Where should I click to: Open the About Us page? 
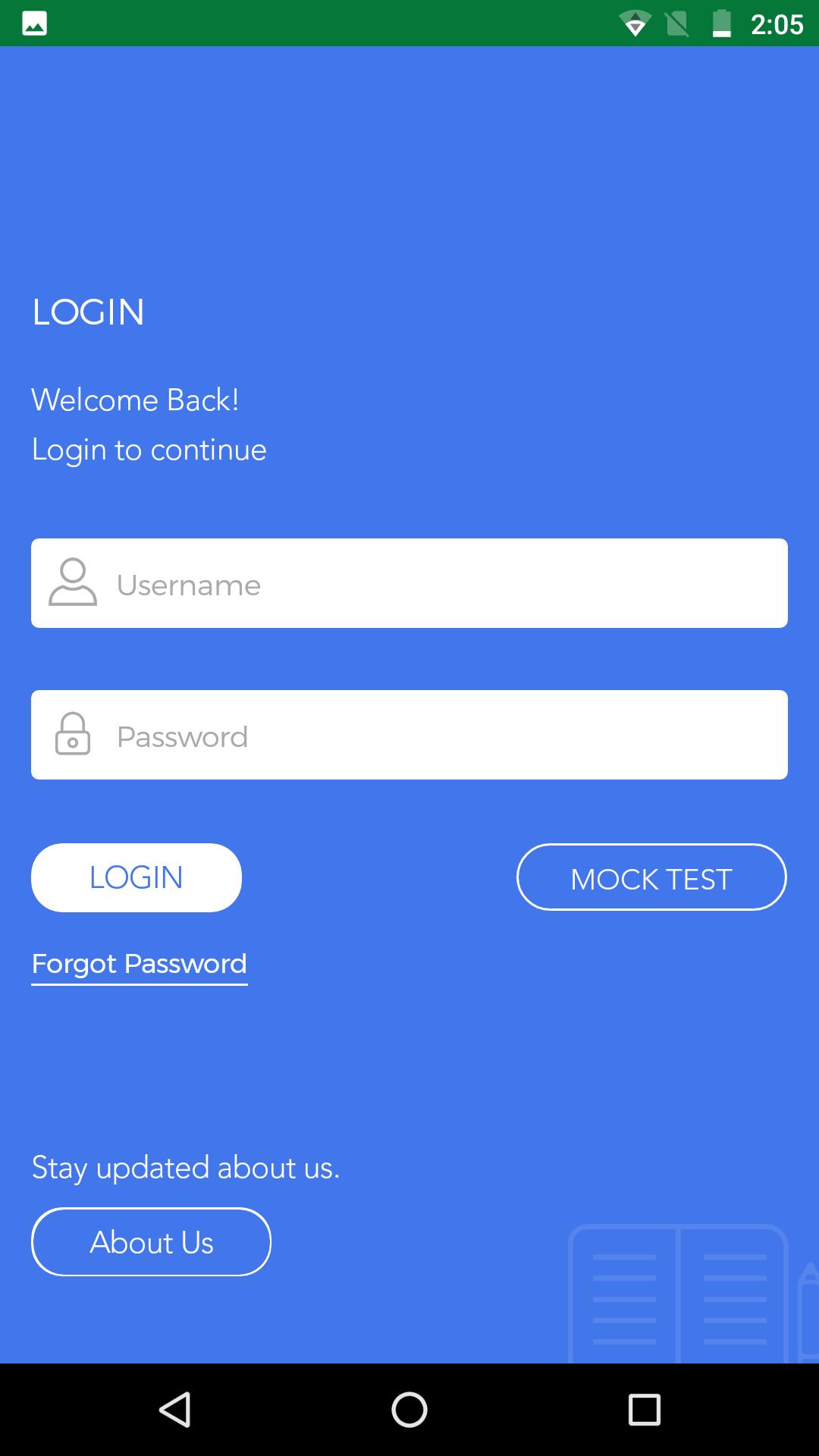pos(151,1242)
